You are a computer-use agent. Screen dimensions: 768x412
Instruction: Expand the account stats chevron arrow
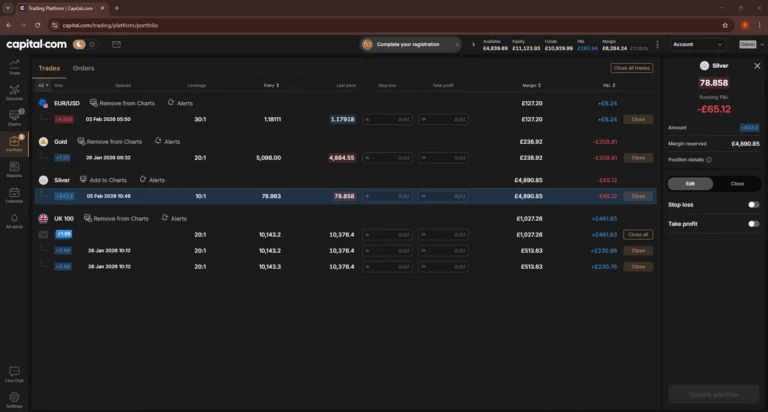tap(473, 45)
